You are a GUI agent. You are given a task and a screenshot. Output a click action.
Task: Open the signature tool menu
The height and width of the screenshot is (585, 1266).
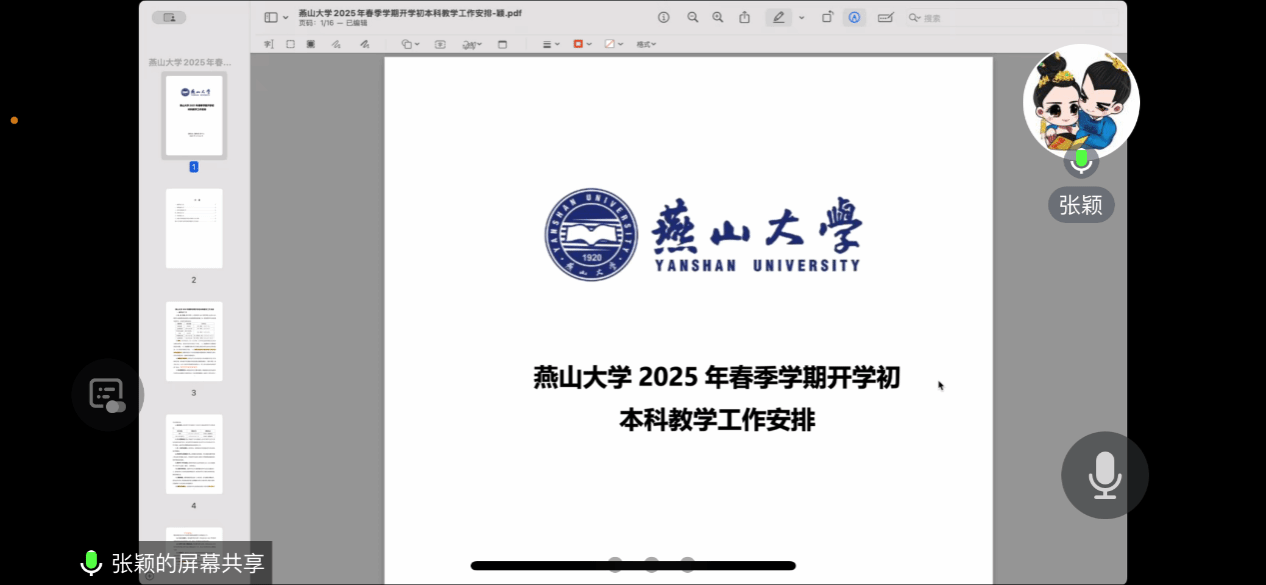tap(472, 44)
